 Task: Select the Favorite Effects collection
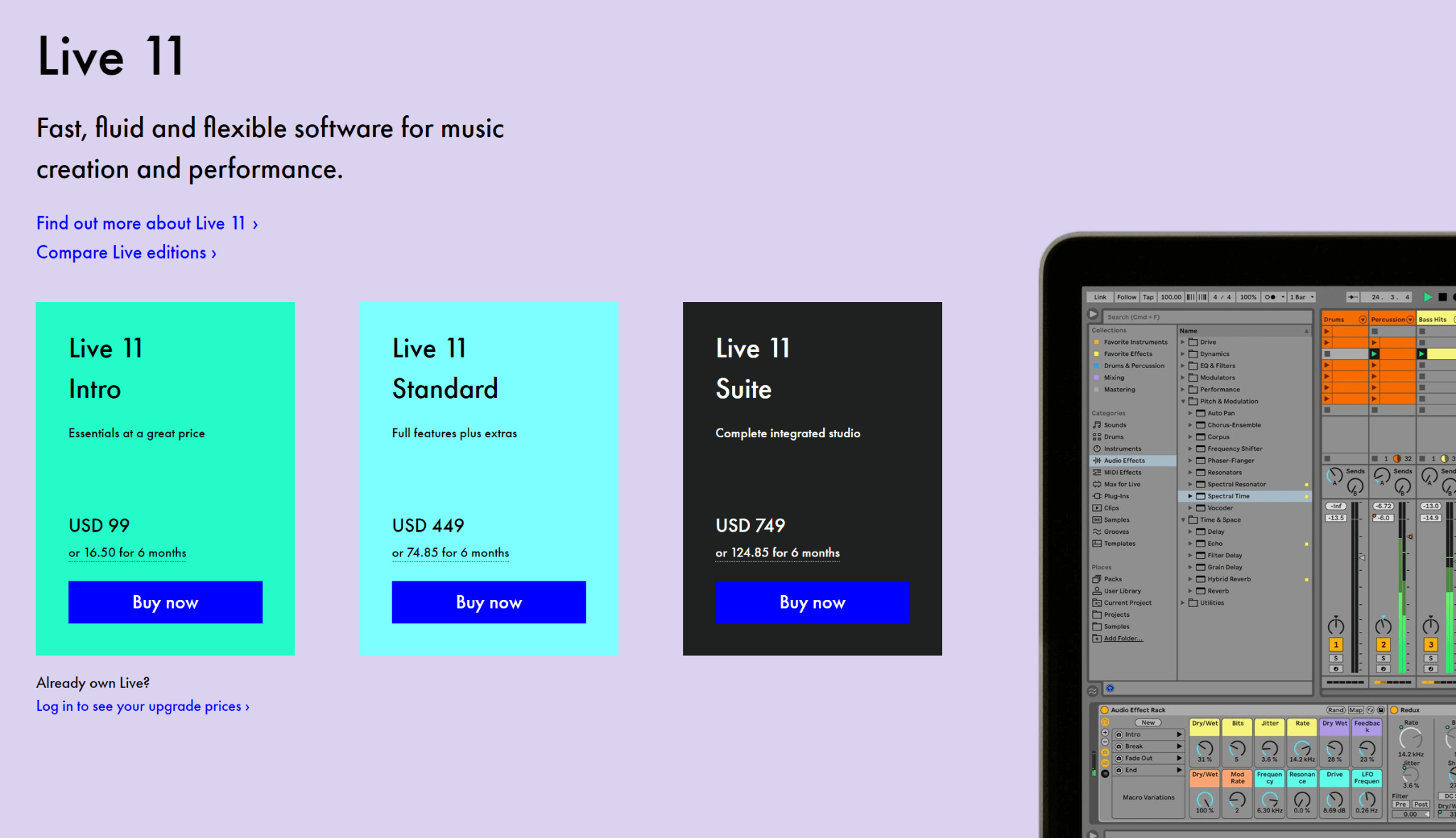(x=1128, y=354)
